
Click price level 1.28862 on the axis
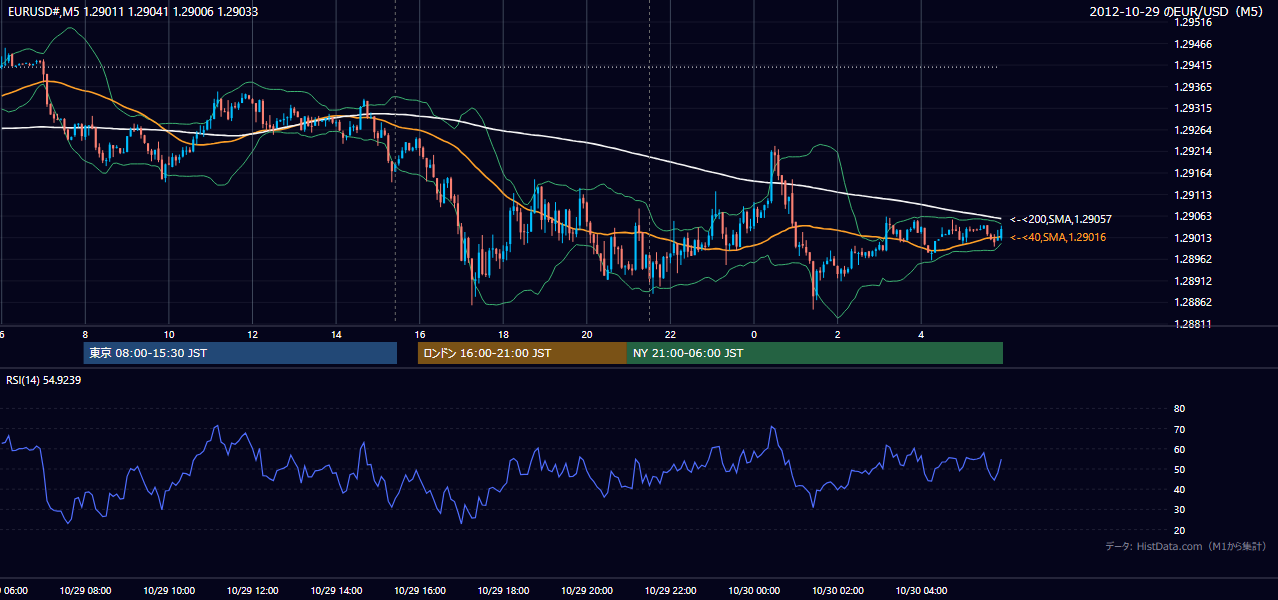(x=1193, y=302)
